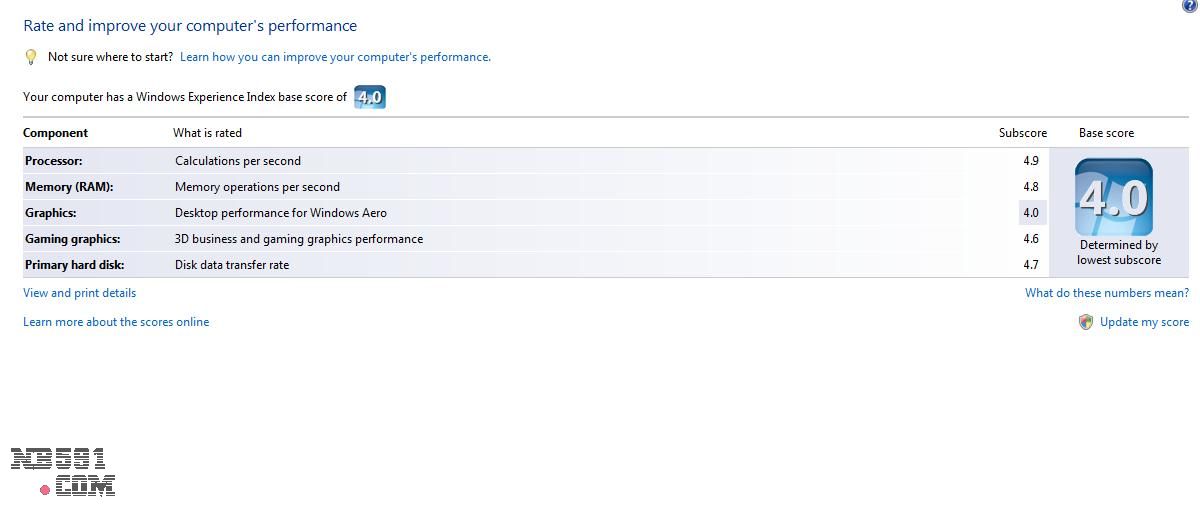Click the large 4.0 base score emblem
This screenshot has height=525, width=1200.
tap(1113, 197)
